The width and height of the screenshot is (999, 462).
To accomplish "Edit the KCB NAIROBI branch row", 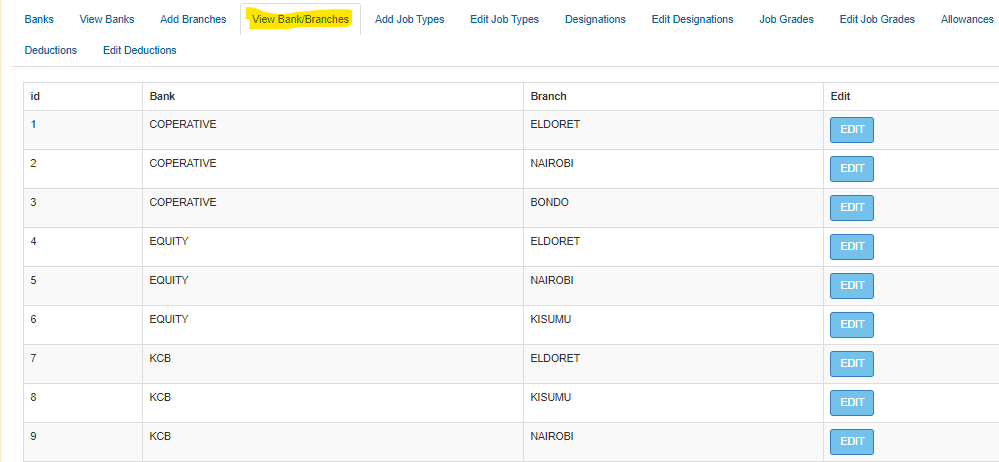I will point(851,442).
